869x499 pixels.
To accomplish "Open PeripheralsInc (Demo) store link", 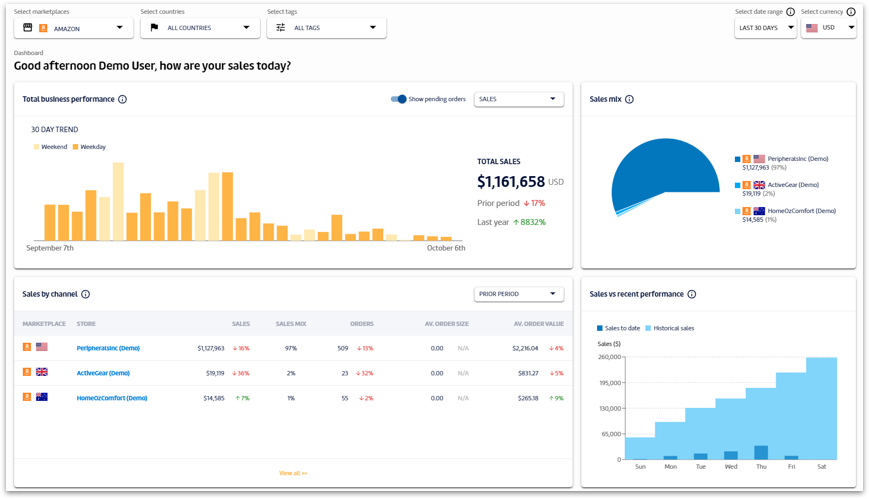I will click(108, 348).
